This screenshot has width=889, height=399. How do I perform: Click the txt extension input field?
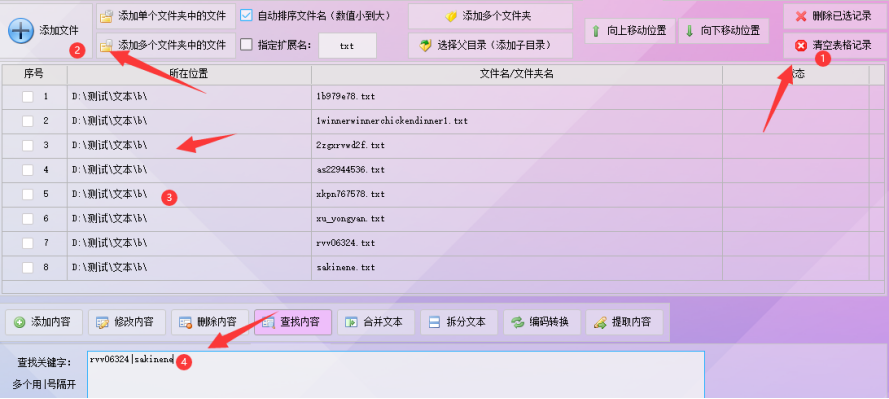[x=348, y=45]
